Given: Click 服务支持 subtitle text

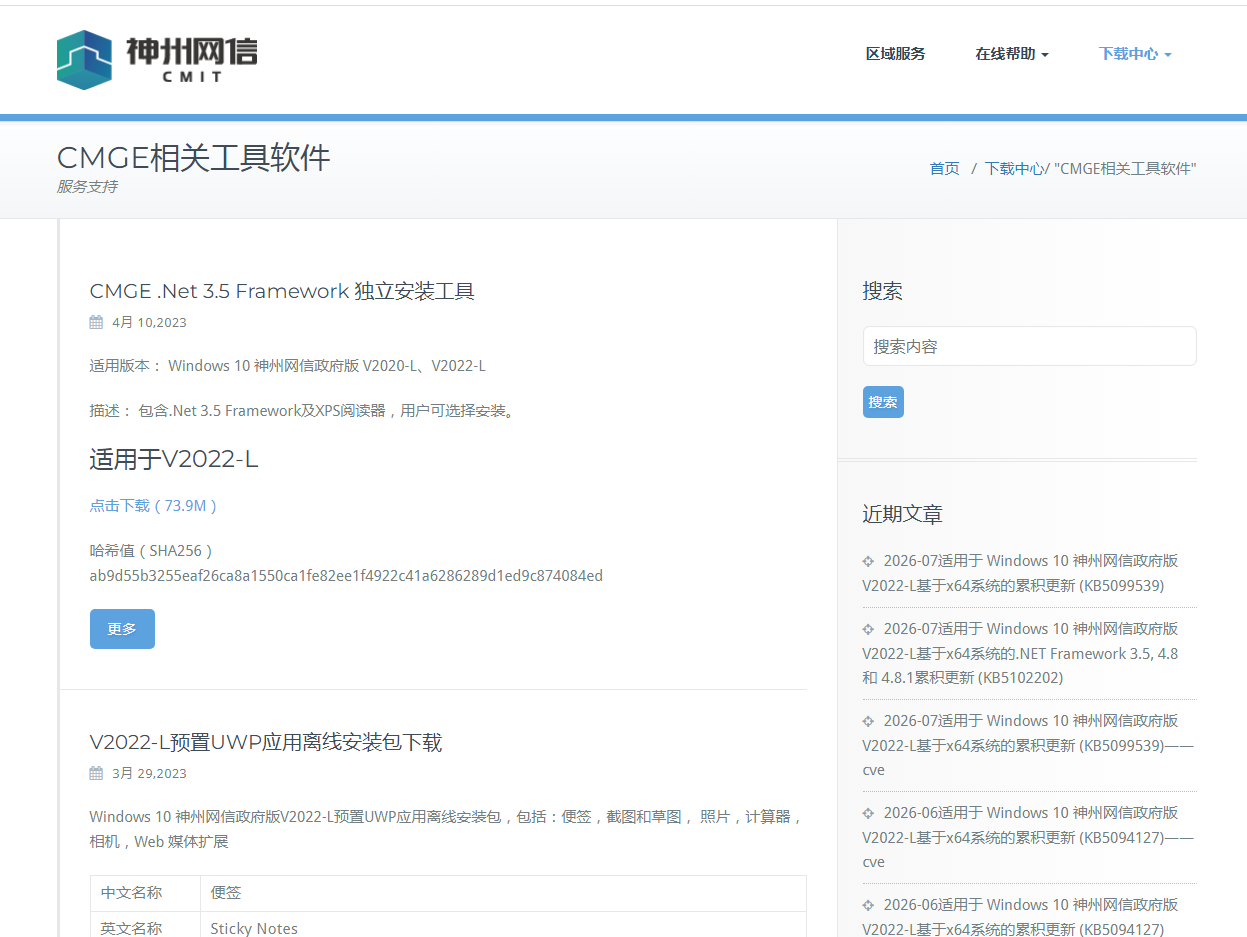Looking at the screenshot, I should point(87,187).
